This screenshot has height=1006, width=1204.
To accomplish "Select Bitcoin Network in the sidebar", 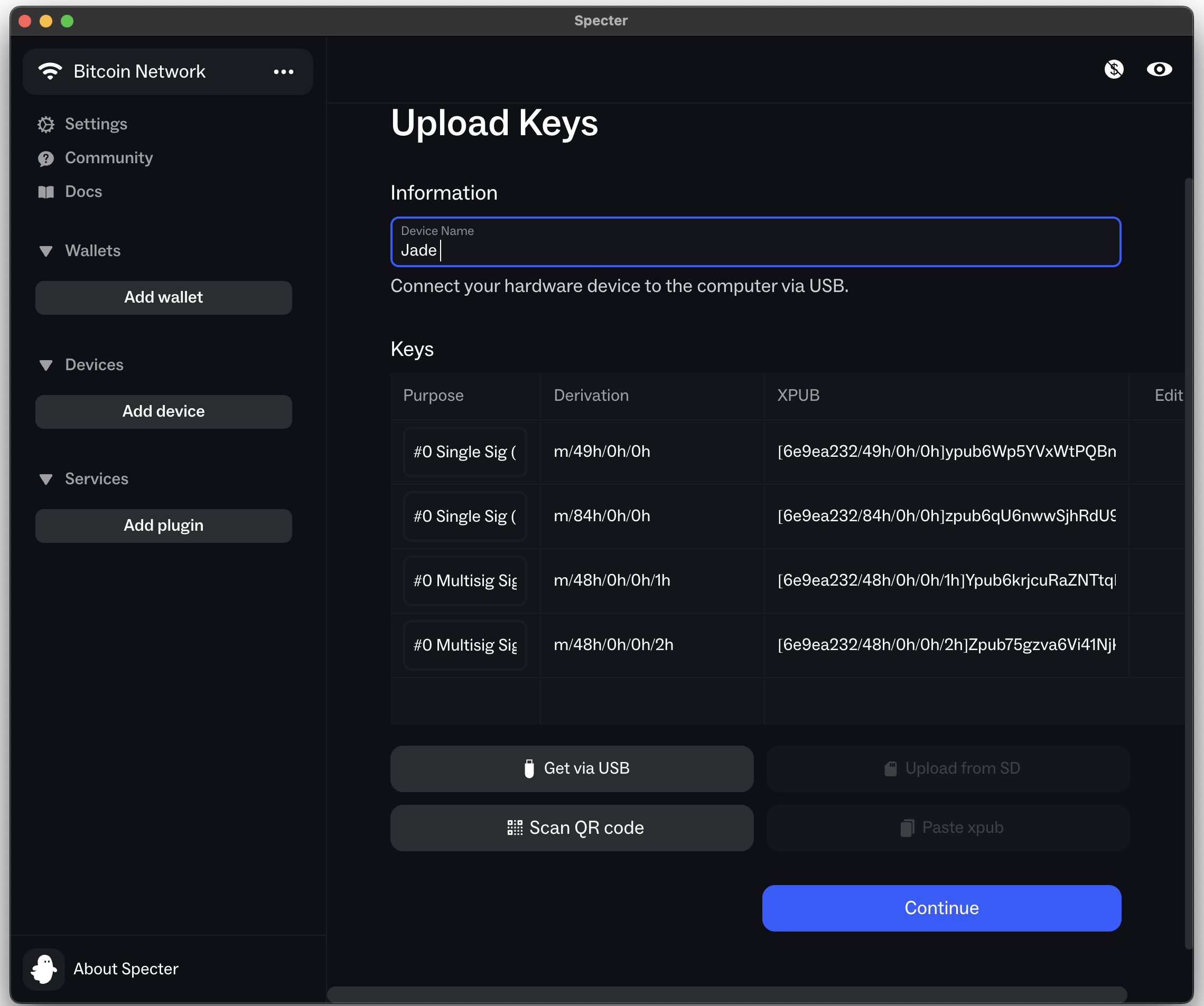I will click(x=168, y=72).
